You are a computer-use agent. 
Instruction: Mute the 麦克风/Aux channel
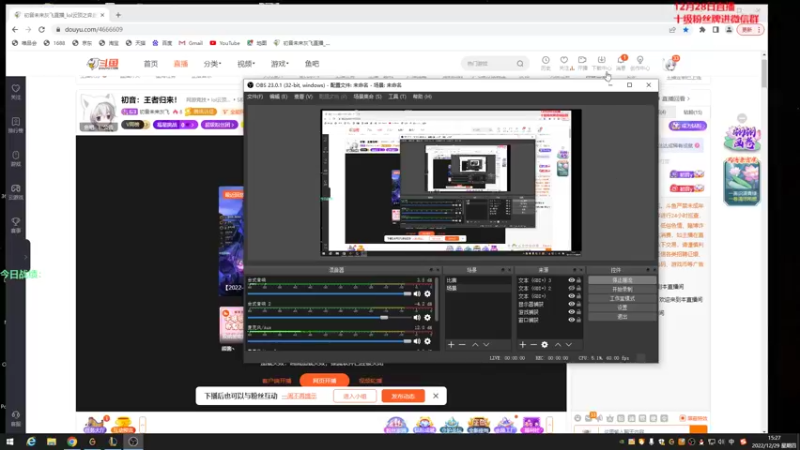(x=417, y=341)
